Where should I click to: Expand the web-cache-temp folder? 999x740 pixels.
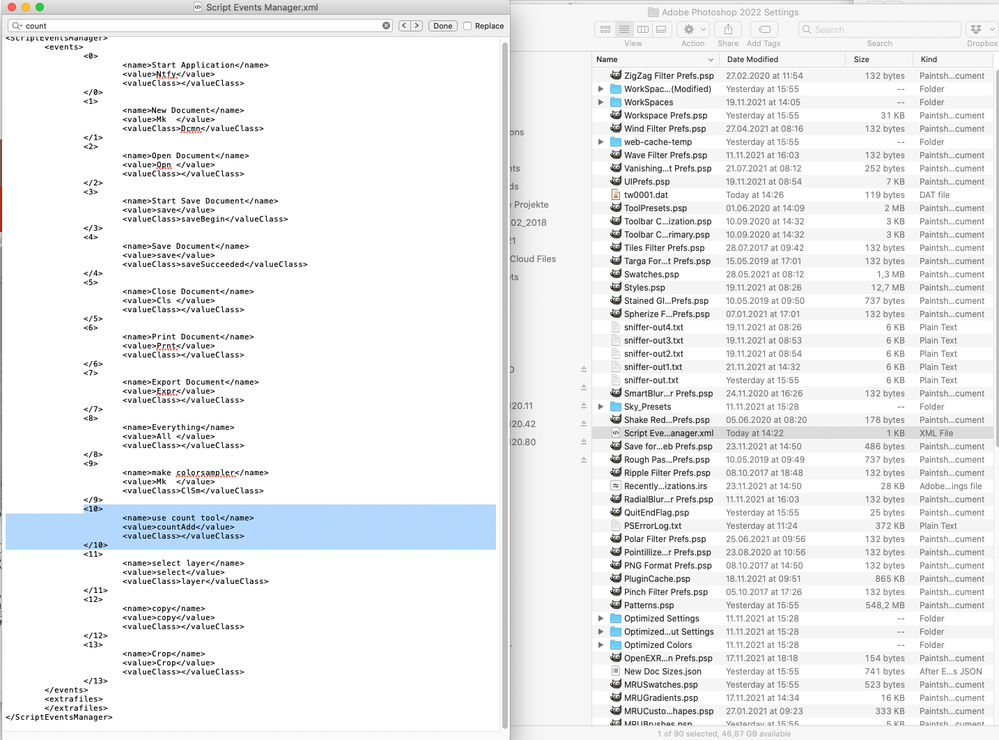(x=600, y=142)
